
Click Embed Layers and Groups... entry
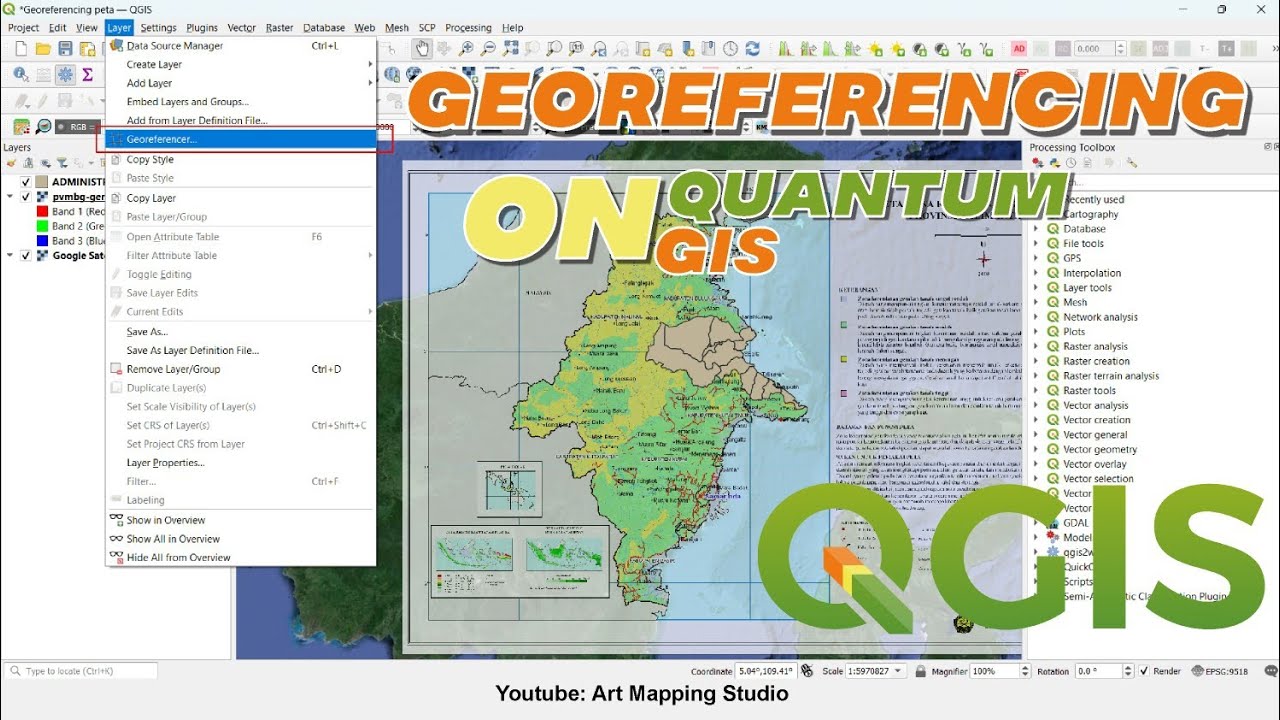click(x=240, y=102)
